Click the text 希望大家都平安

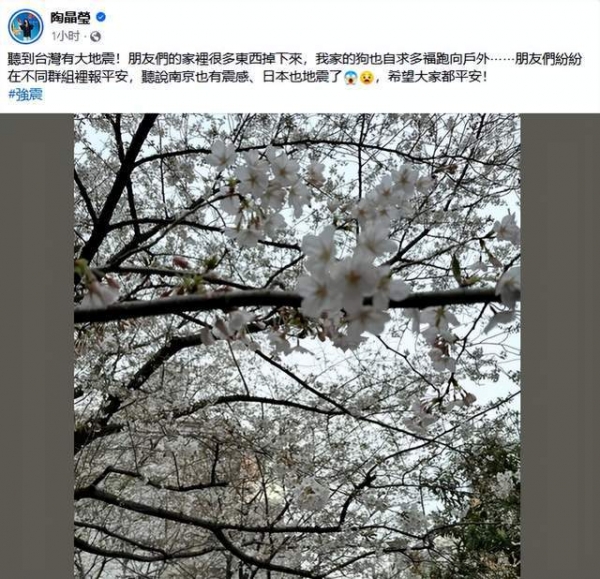(434, 77)
